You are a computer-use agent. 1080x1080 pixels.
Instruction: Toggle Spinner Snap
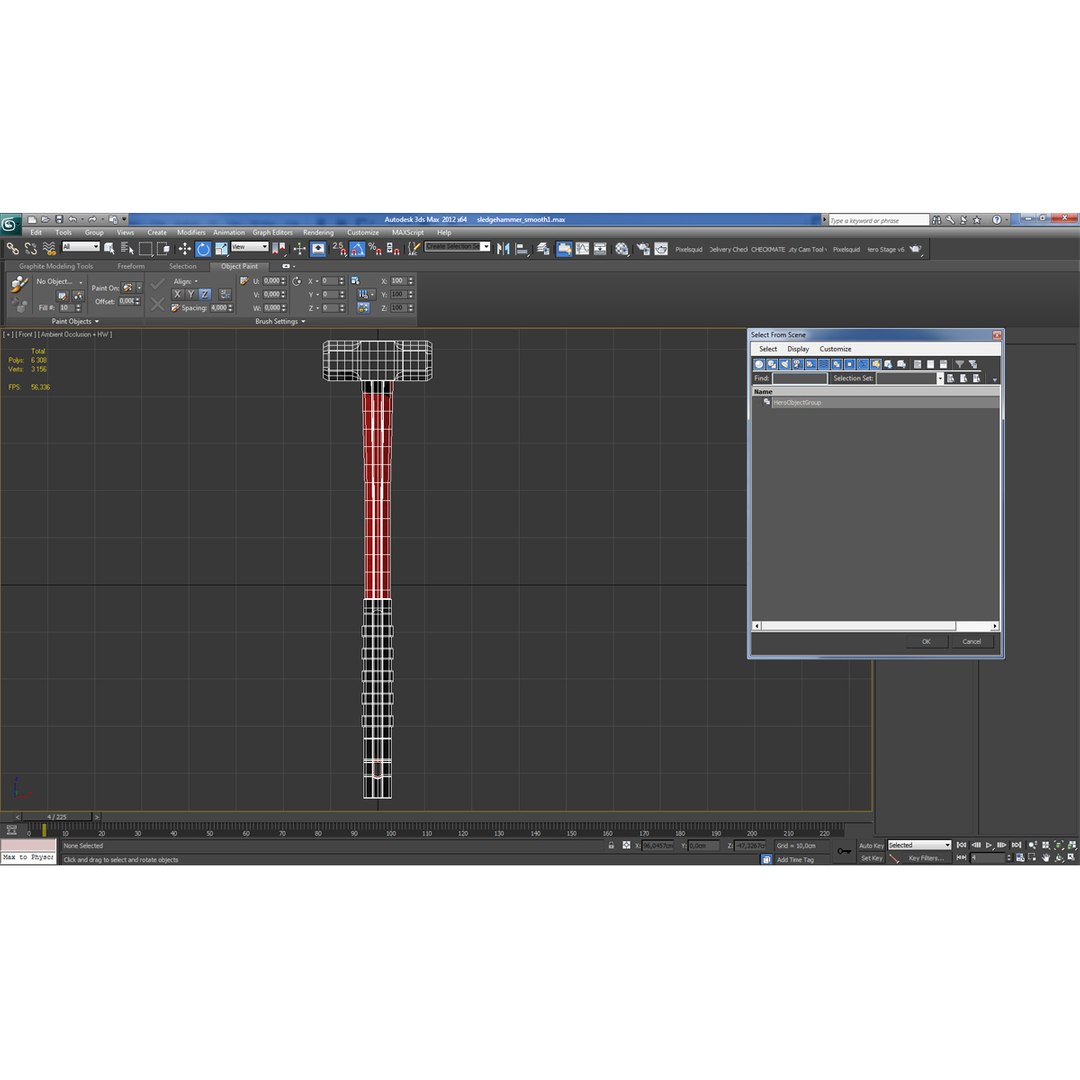point(393,249)
